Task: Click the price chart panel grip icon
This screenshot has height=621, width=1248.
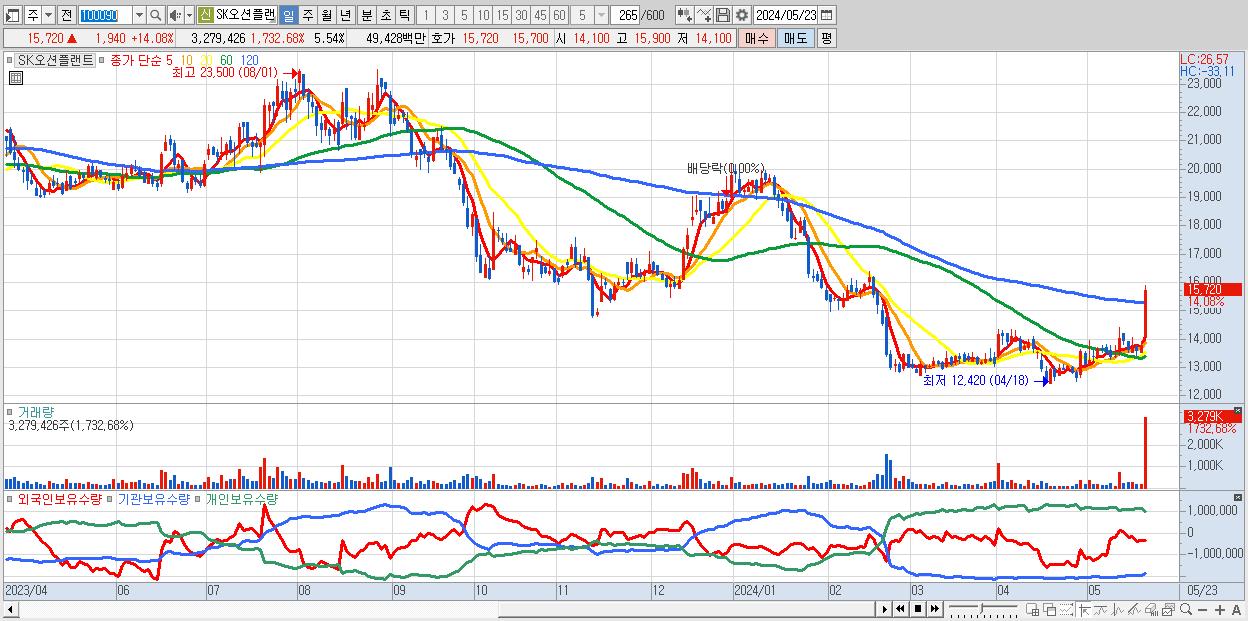Action: click(10, 60)
